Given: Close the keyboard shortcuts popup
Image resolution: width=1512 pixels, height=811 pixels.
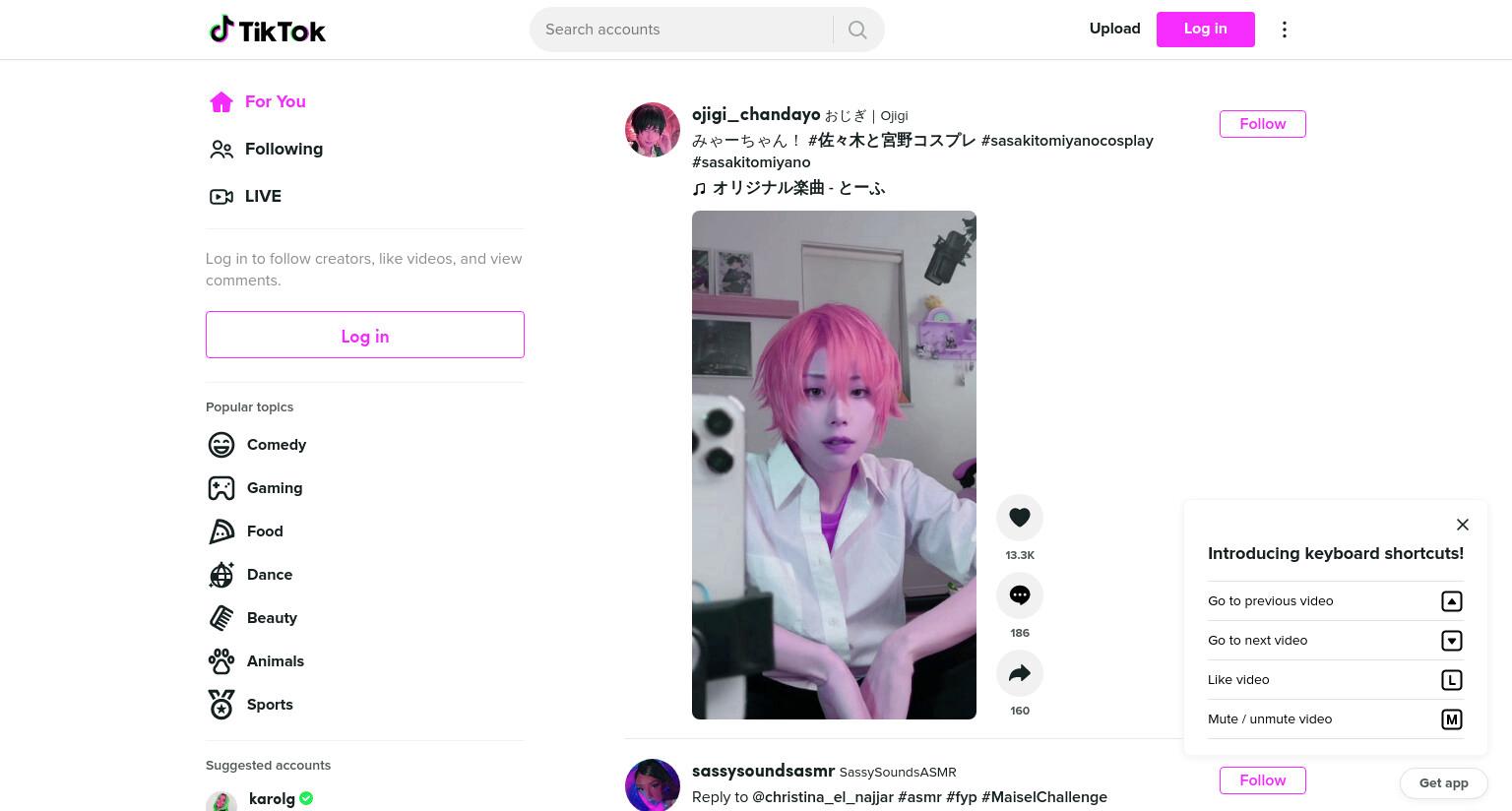Looking at the screenshot, I should tap(1462, 525).
